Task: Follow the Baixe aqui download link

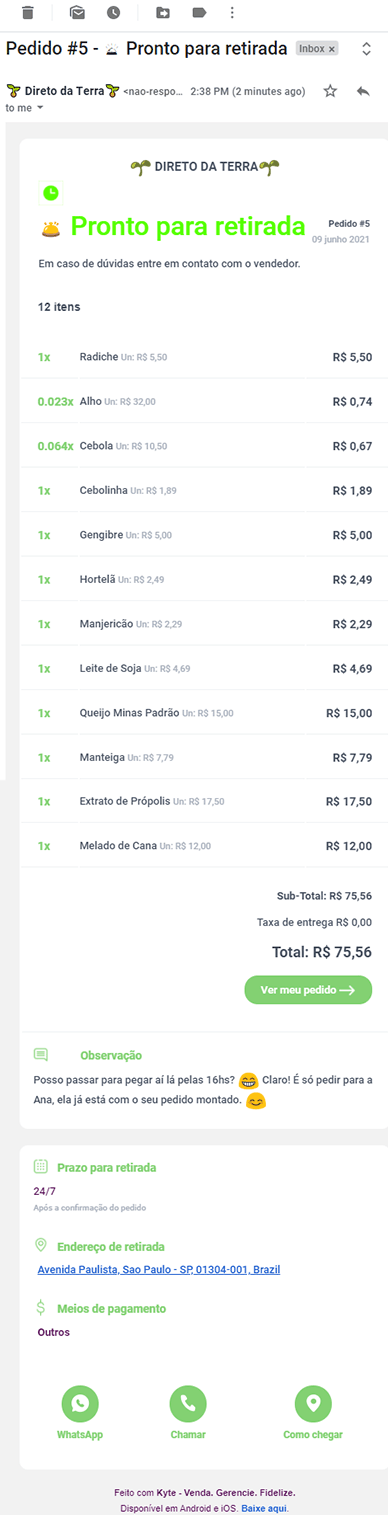Action: (x=265, y=1508)
